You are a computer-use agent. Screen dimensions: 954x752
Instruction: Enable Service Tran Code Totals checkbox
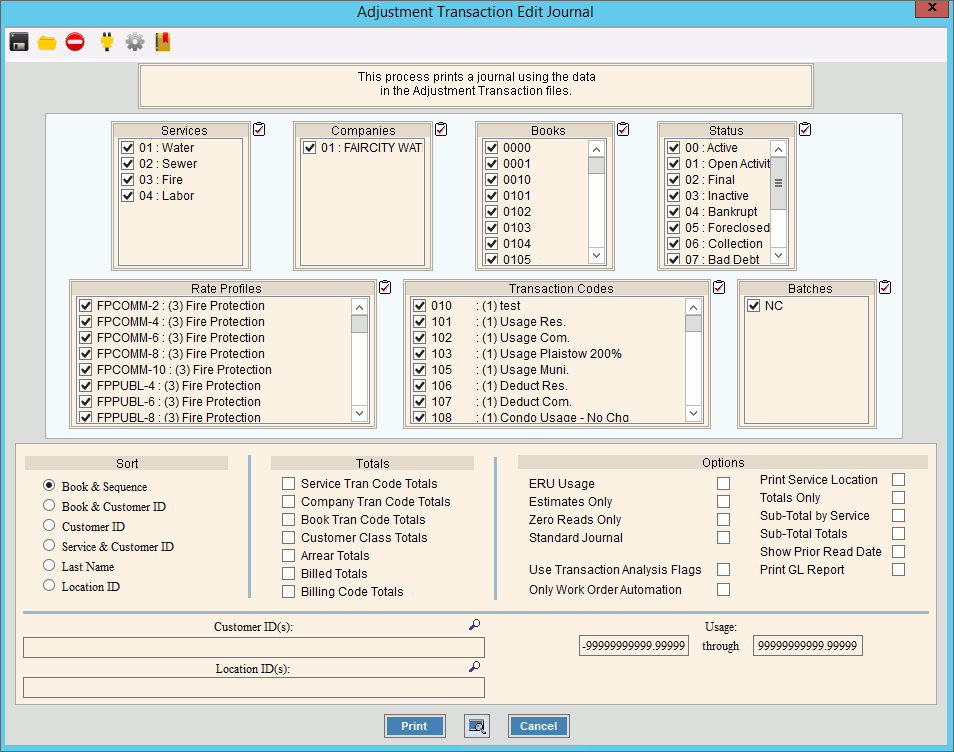click(x=289, y=484)
